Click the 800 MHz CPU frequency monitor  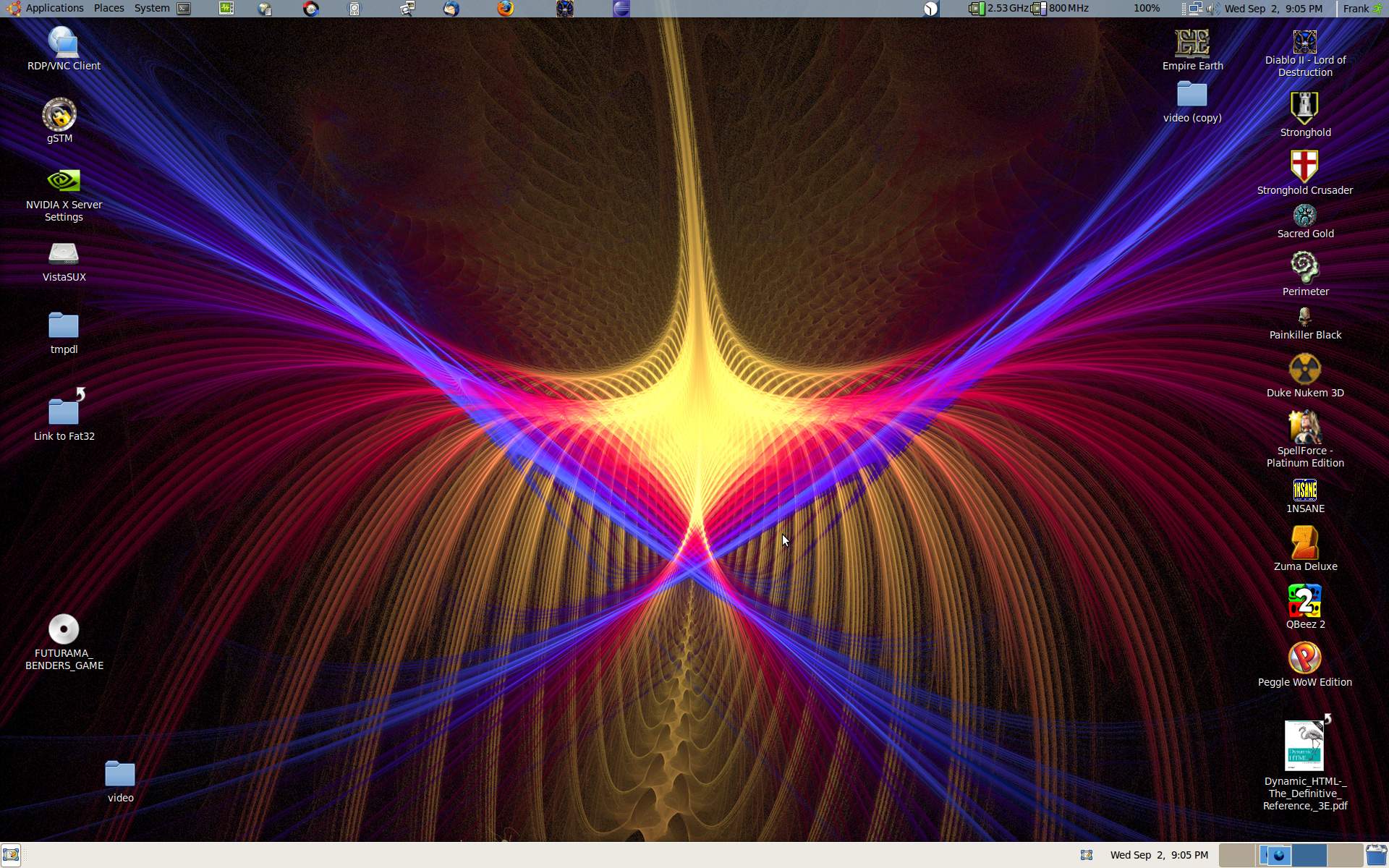(1061, 9)
